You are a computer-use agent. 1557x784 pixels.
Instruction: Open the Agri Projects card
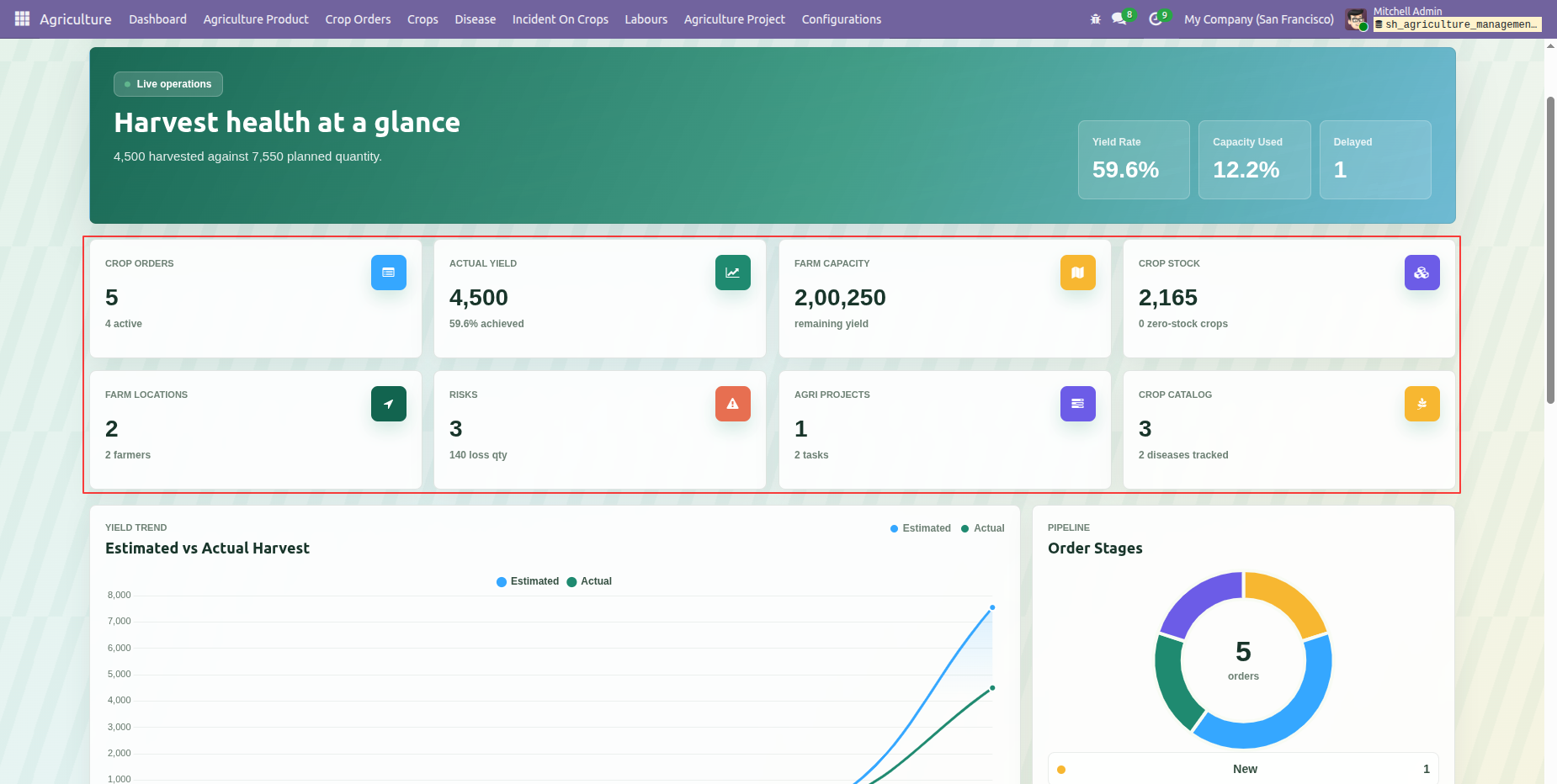click(945, 430)
